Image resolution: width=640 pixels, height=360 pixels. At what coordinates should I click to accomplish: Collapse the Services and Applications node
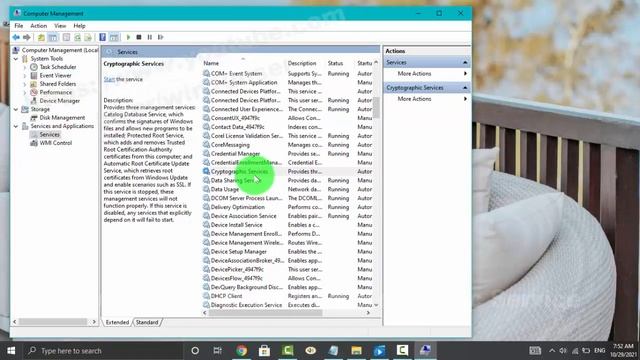coord(16,126)
